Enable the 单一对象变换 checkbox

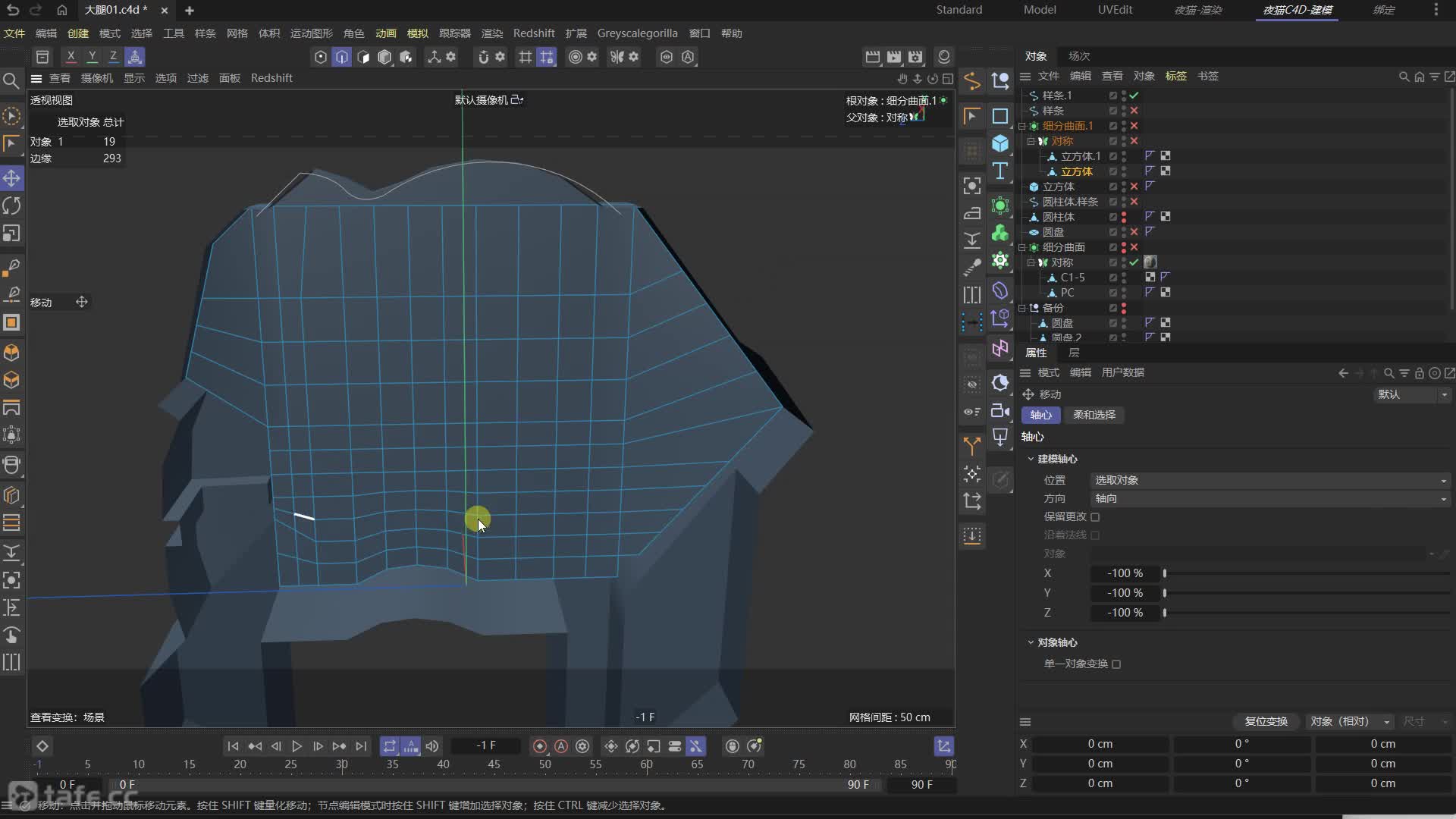[x=1116, y=664]
